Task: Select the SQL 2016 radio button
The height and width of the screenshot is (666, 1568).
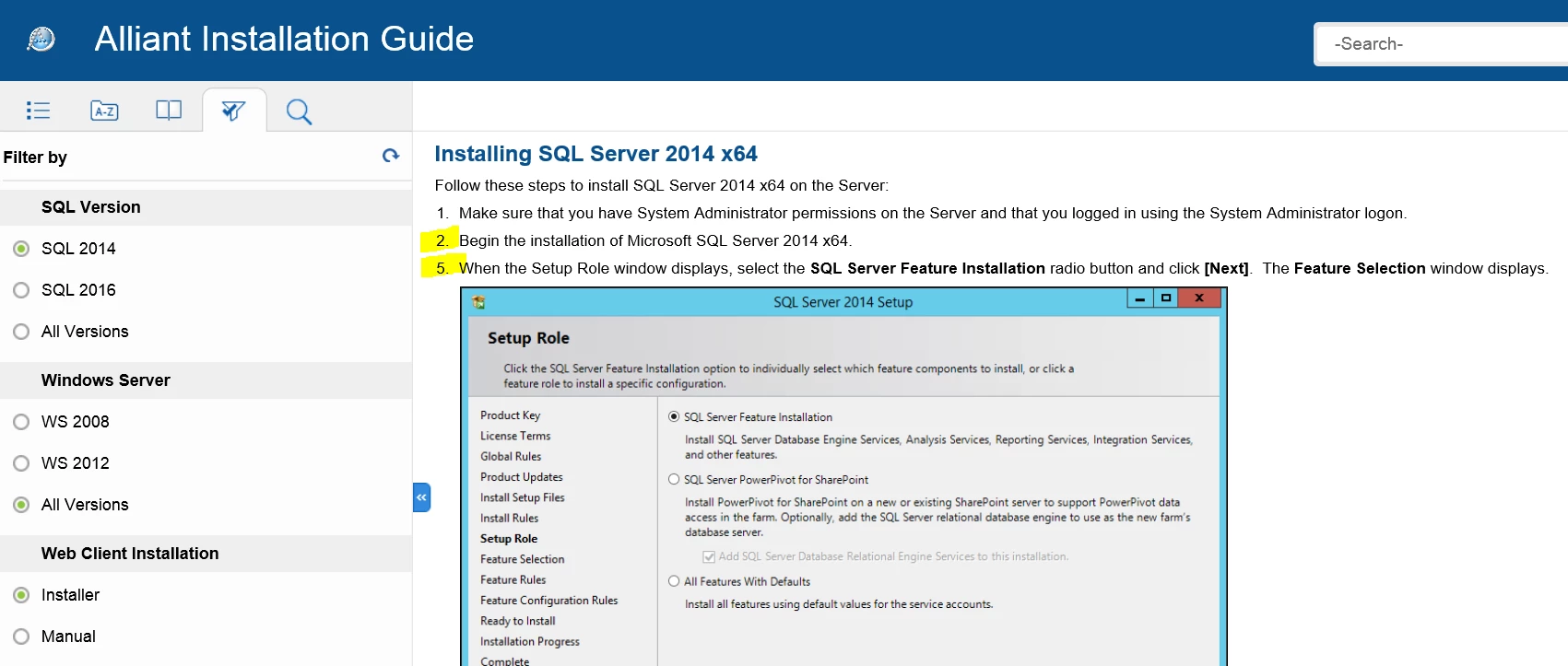Action: click(21, 290)
